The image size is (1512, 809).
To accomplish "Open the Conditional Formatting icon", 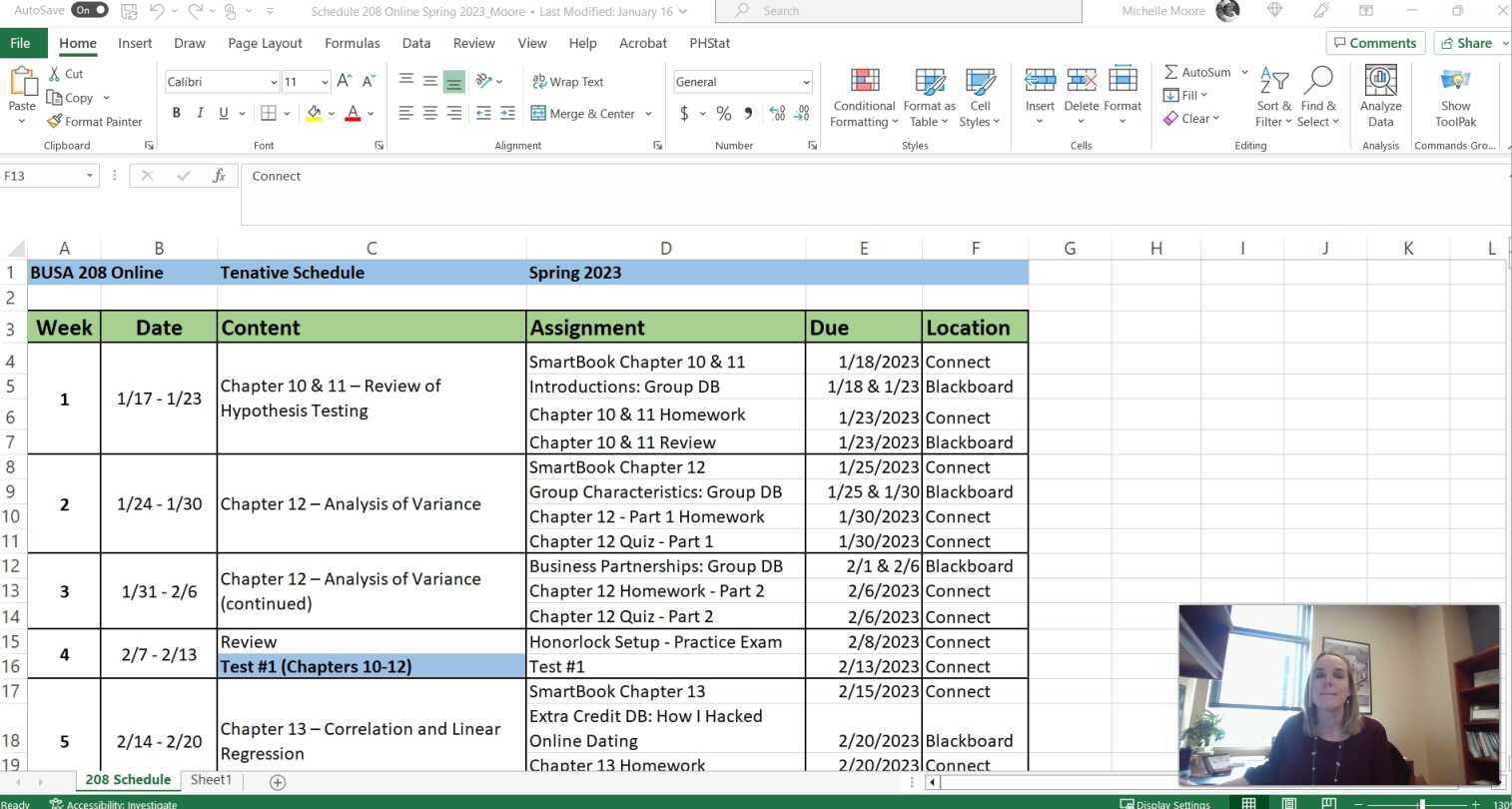I will point(864,82).
